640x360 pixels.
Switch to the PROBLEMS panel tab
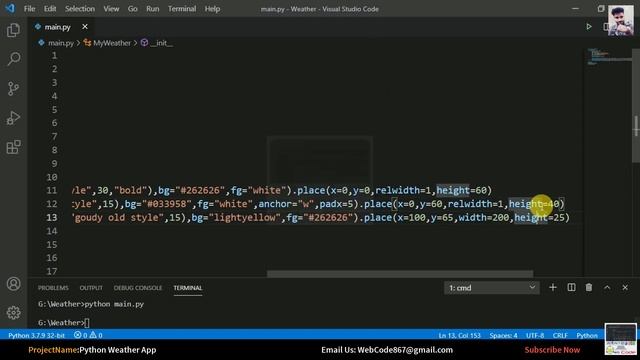[53, 288]
